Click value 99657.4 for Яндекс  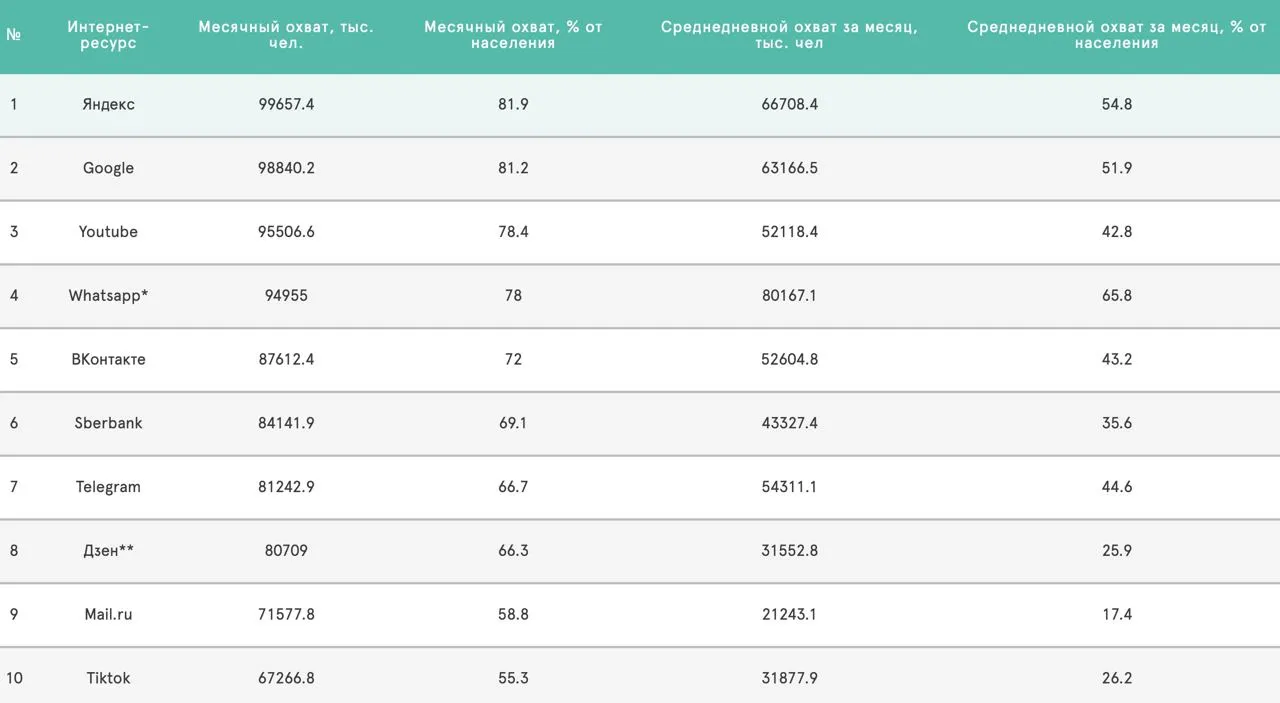tap(286, 104)
